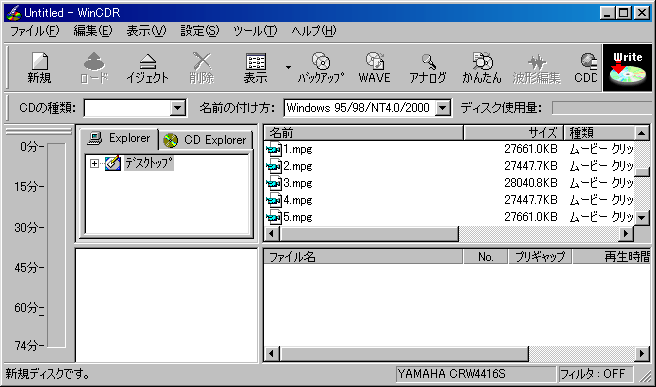This screenshot has height=387, width=656.
Task: Click the イジェクト eject icon
Action: tap(147, 68)
